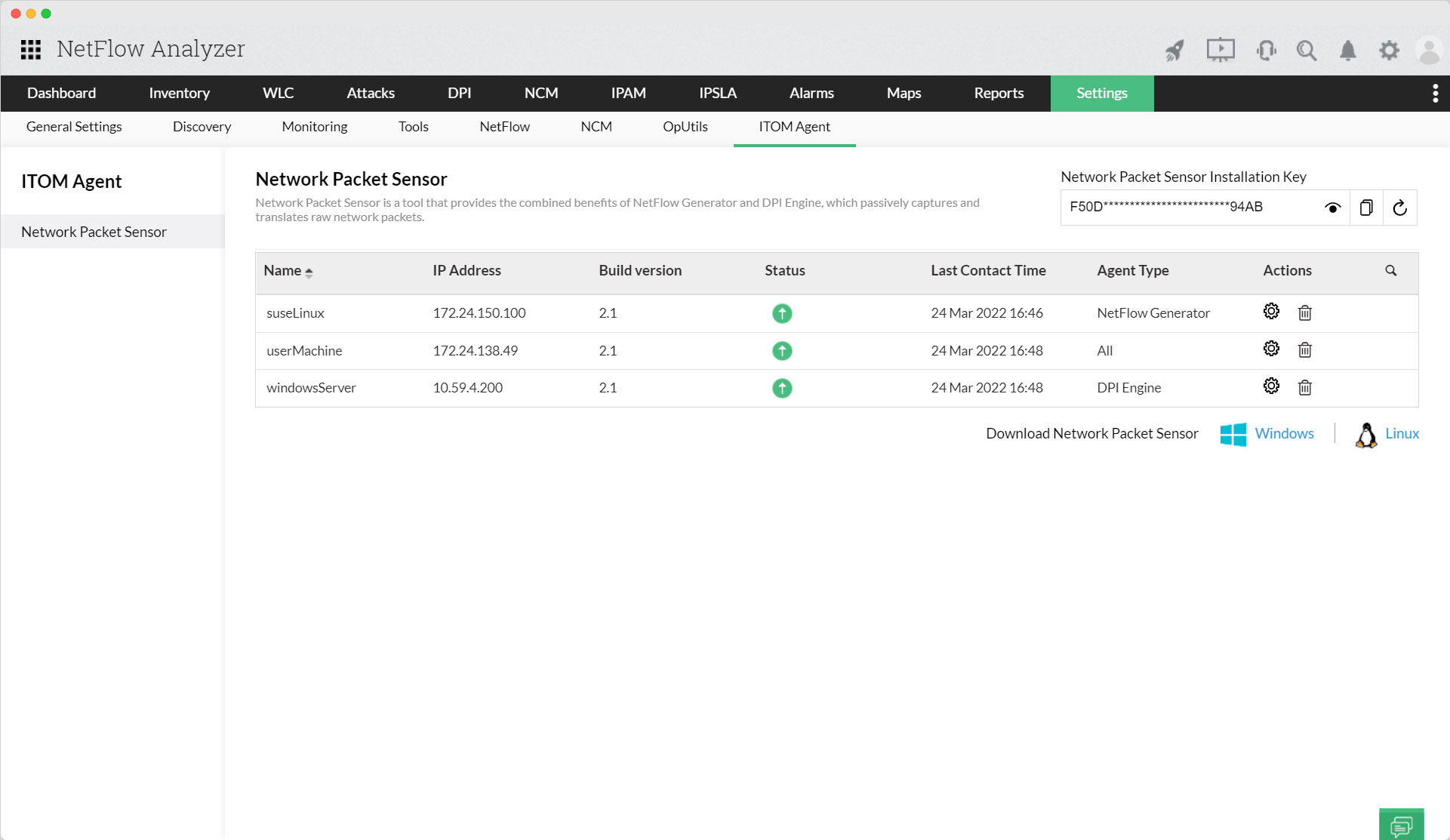Screen dimensions: 1450x840
Task: Copy the installation key with clipboard icon
Action: pyautogui.click(x=1365, y=208)
